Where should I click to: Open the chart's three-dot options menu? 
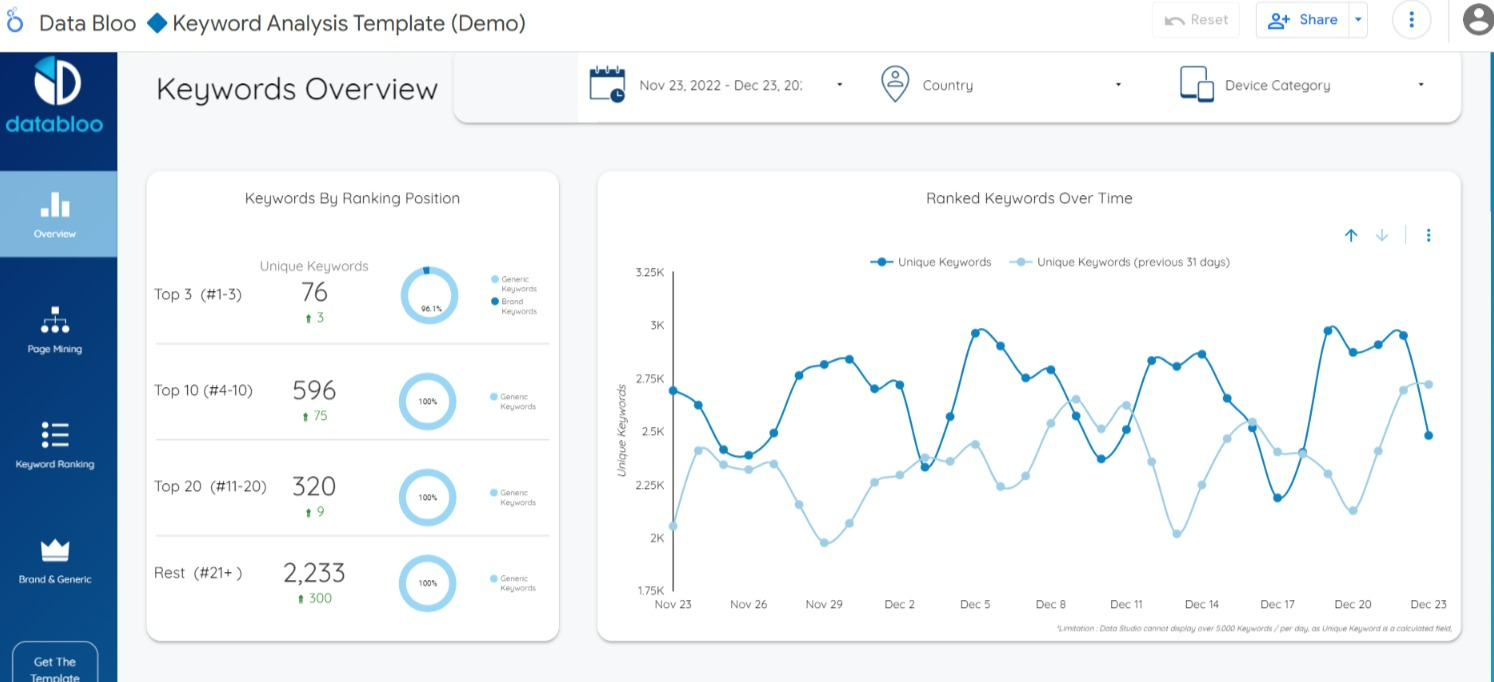pyautogui.click(x=1429, y=234)
